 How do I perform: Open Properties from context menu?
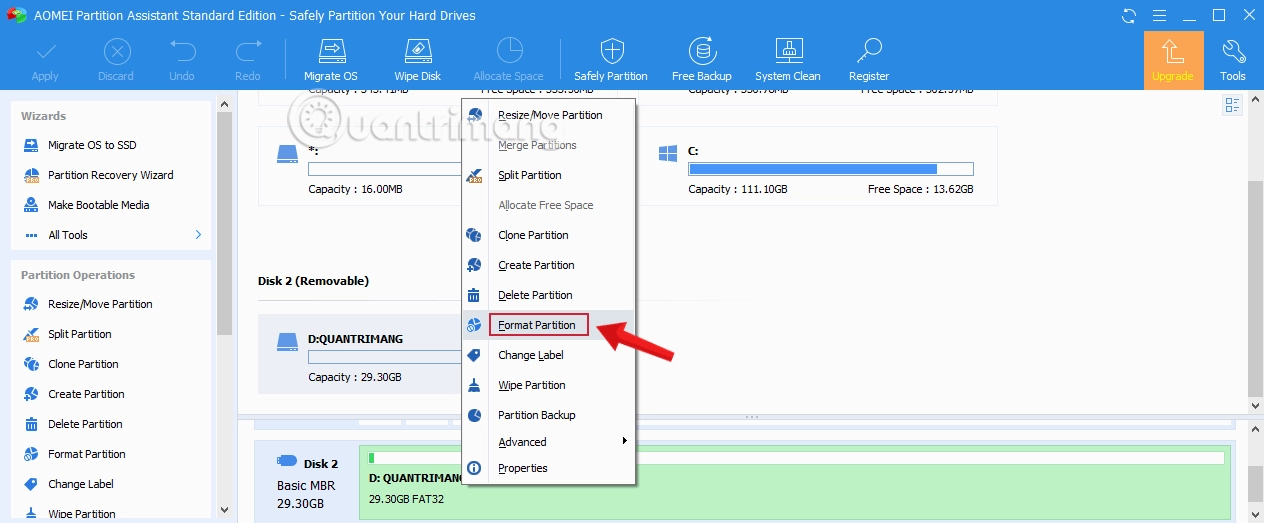pyautogui.click(x=548, y=468)
